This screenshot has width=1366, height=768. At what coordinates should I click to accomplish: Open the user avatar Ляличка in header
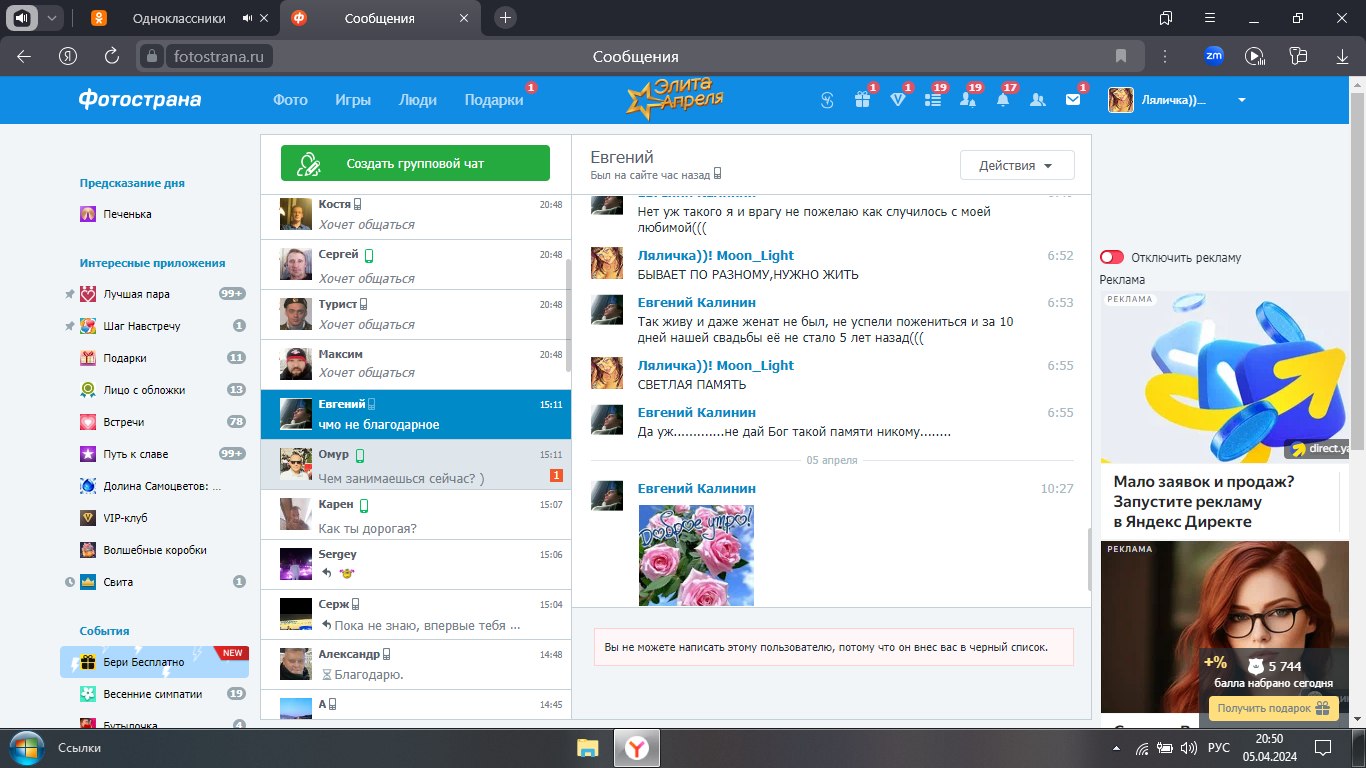(x=1120, y=100)
